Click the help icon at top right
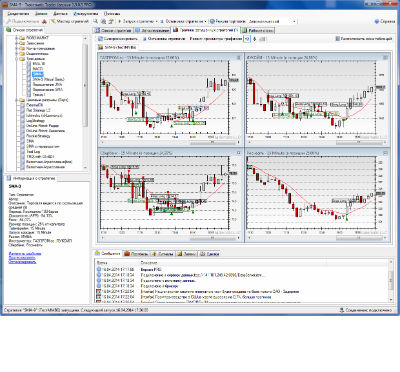 [377, 21]
